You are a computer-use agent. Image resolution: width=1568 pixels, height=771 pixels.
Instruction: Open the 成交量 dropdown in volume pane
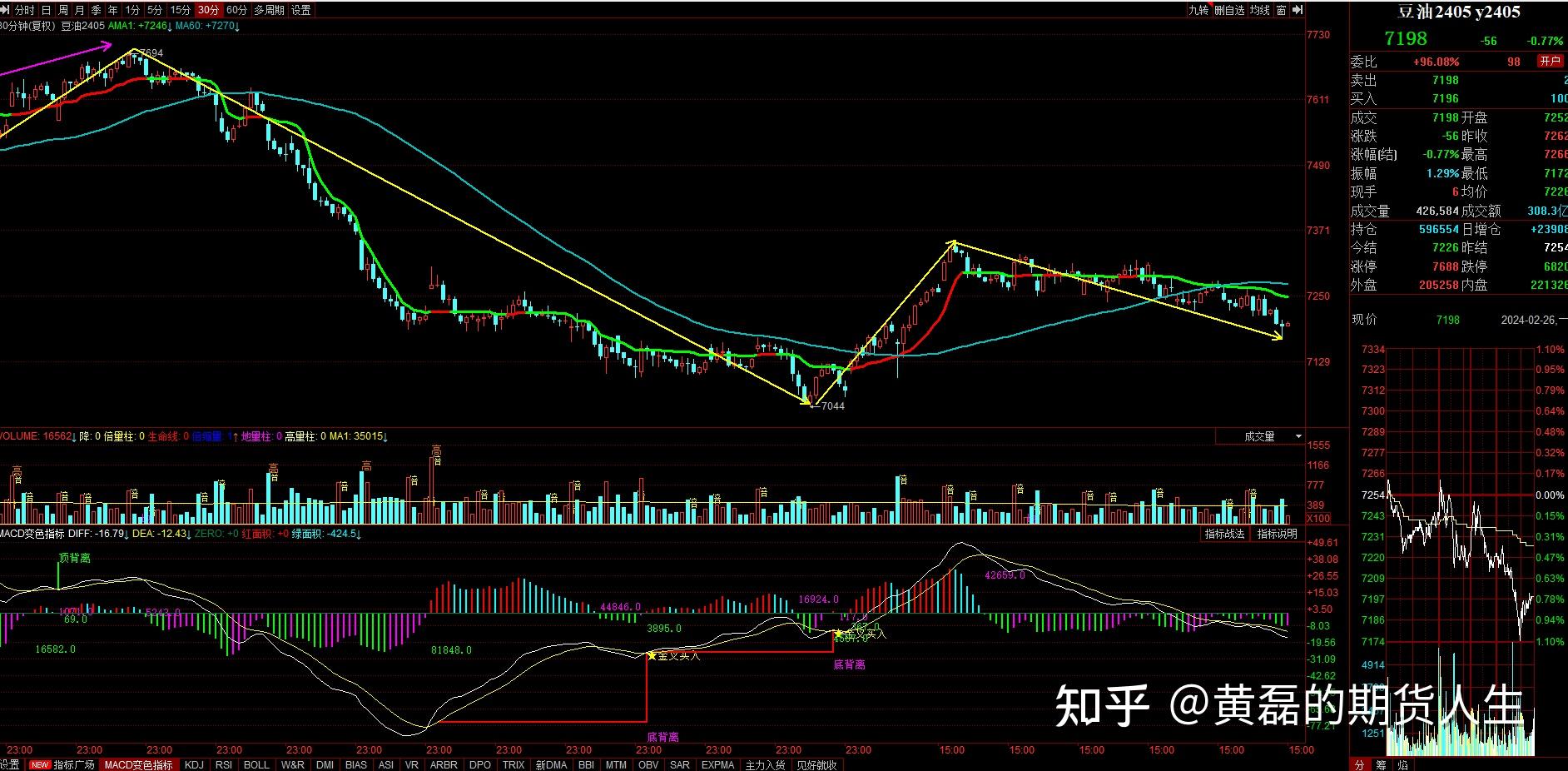tap(1259, 436)
